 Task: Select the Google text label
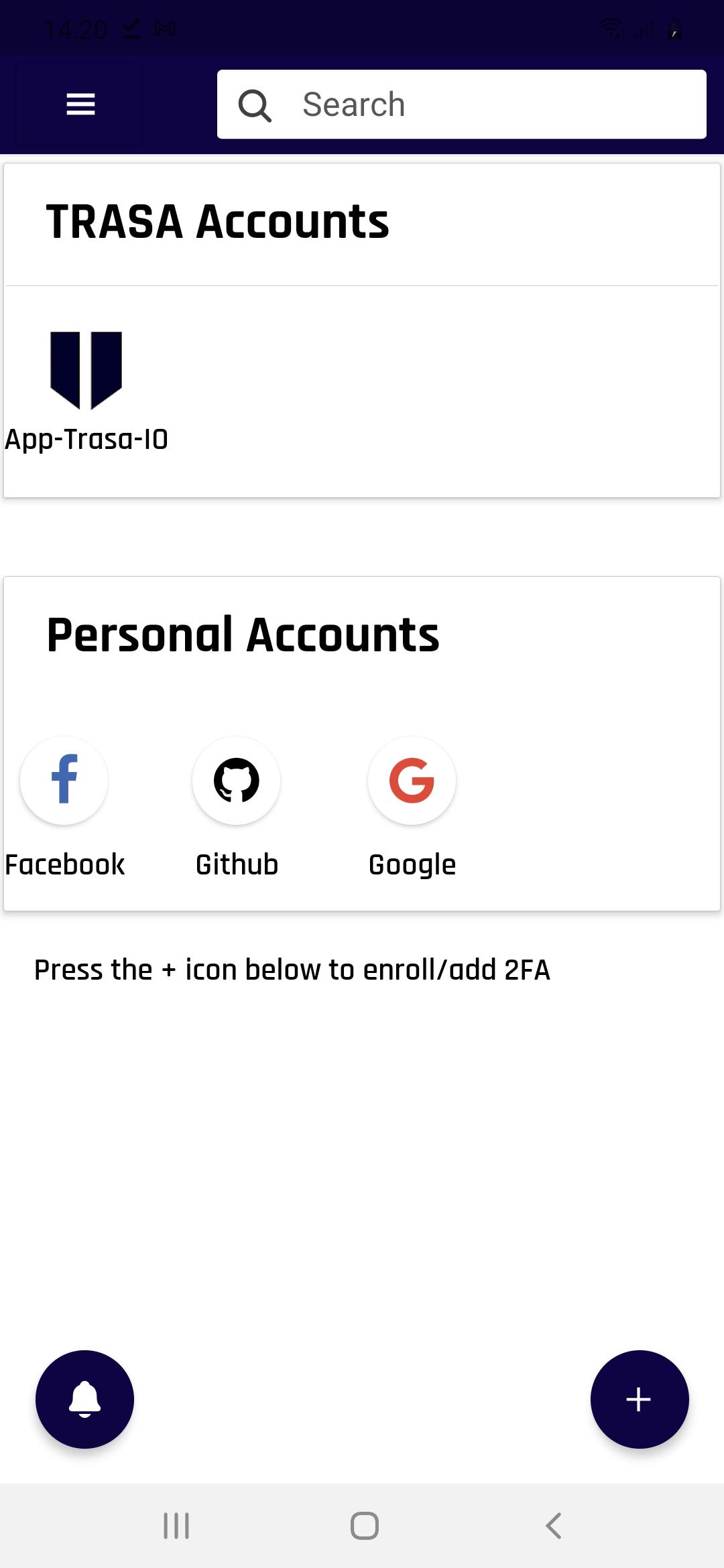[x=412, y=865]
